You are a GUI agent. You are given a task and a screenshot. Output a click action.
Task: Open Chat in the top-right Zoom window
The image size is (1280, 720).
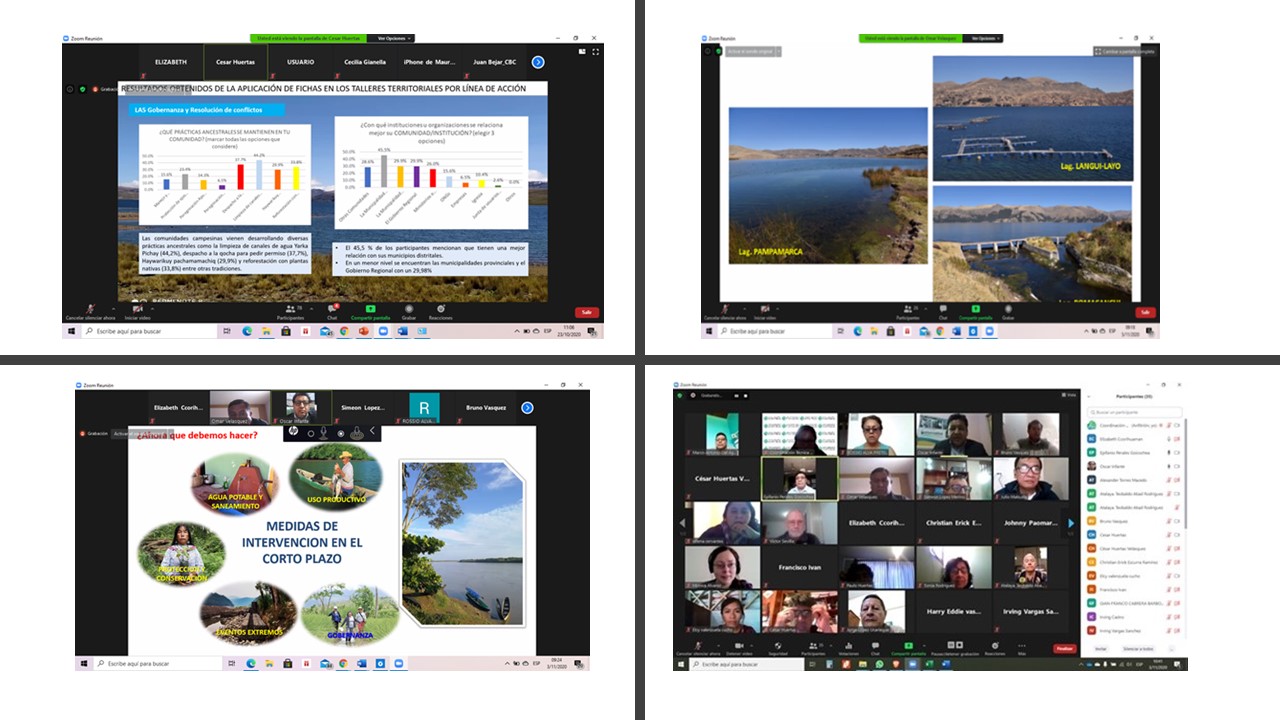[943, 312]
